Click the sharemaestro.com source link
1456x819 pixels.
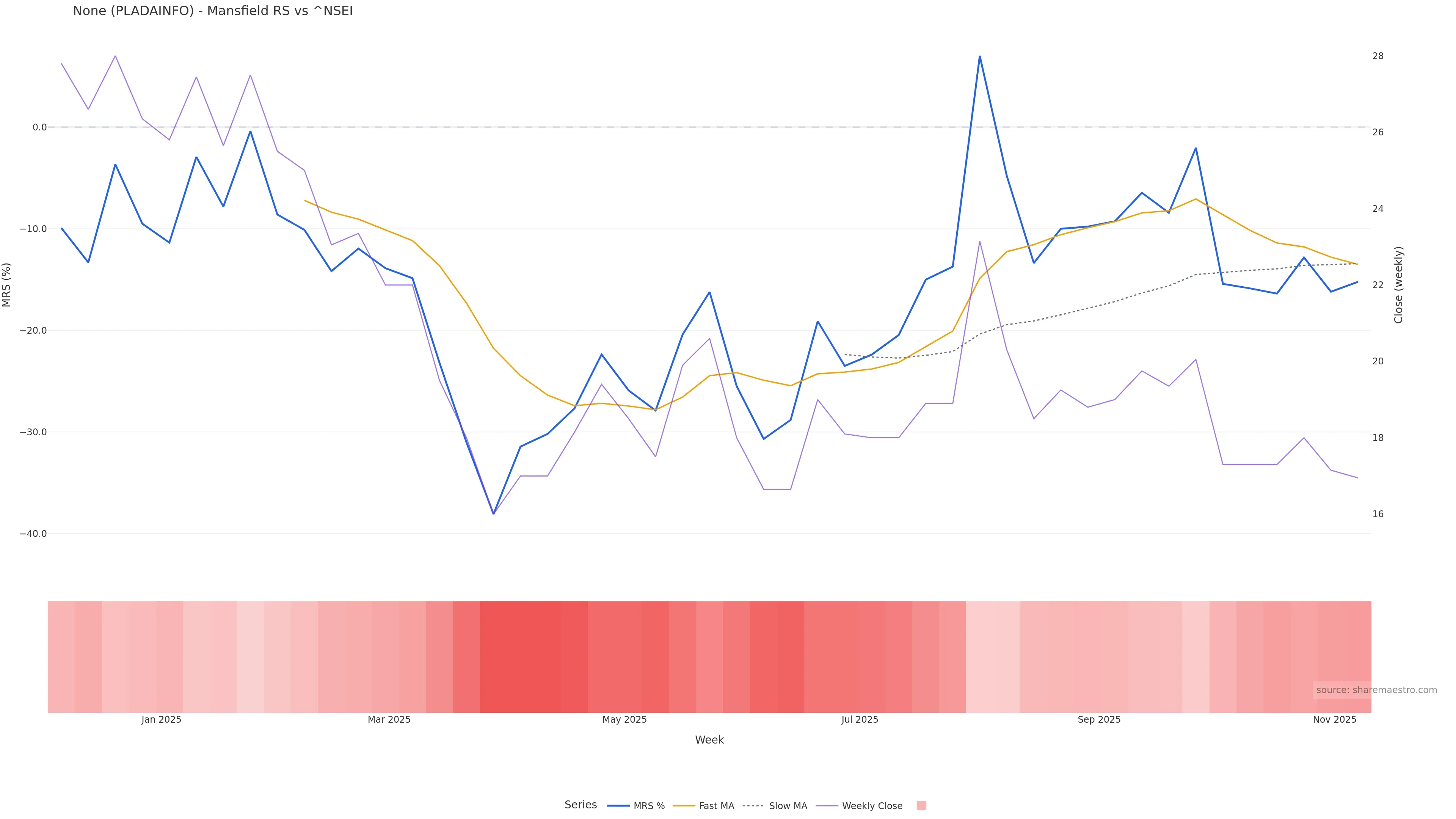(1376, 690)
